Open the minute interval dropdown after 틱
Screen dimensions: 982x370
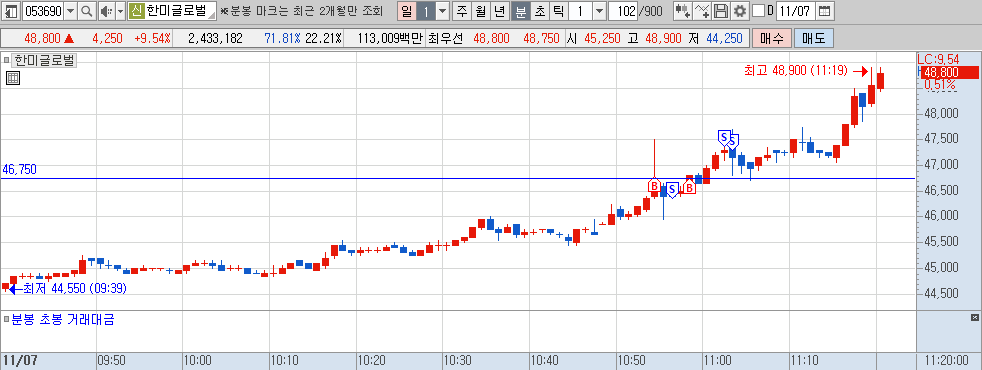pyautogui.click(x=599, y=11)
